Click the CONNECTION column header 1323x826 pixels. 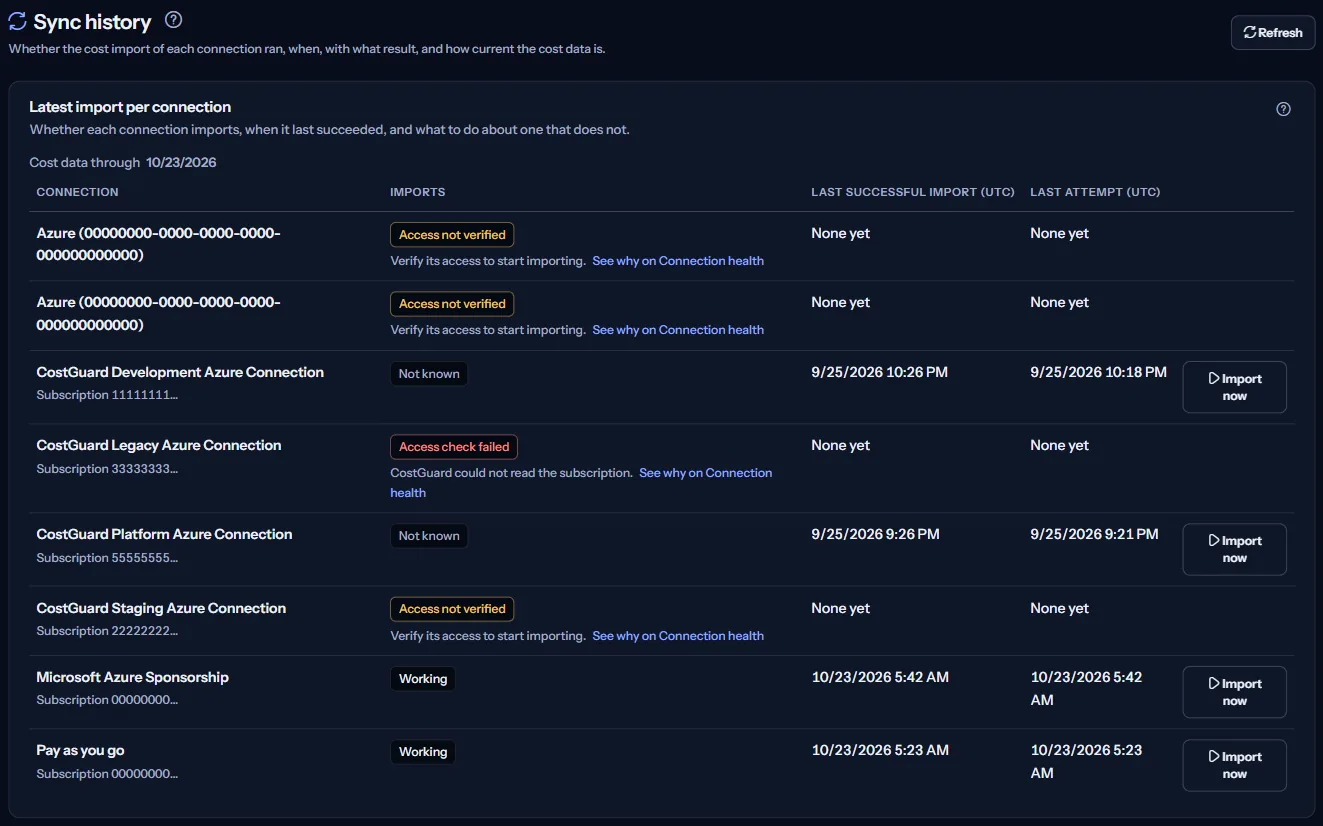(x=77, y=192)
